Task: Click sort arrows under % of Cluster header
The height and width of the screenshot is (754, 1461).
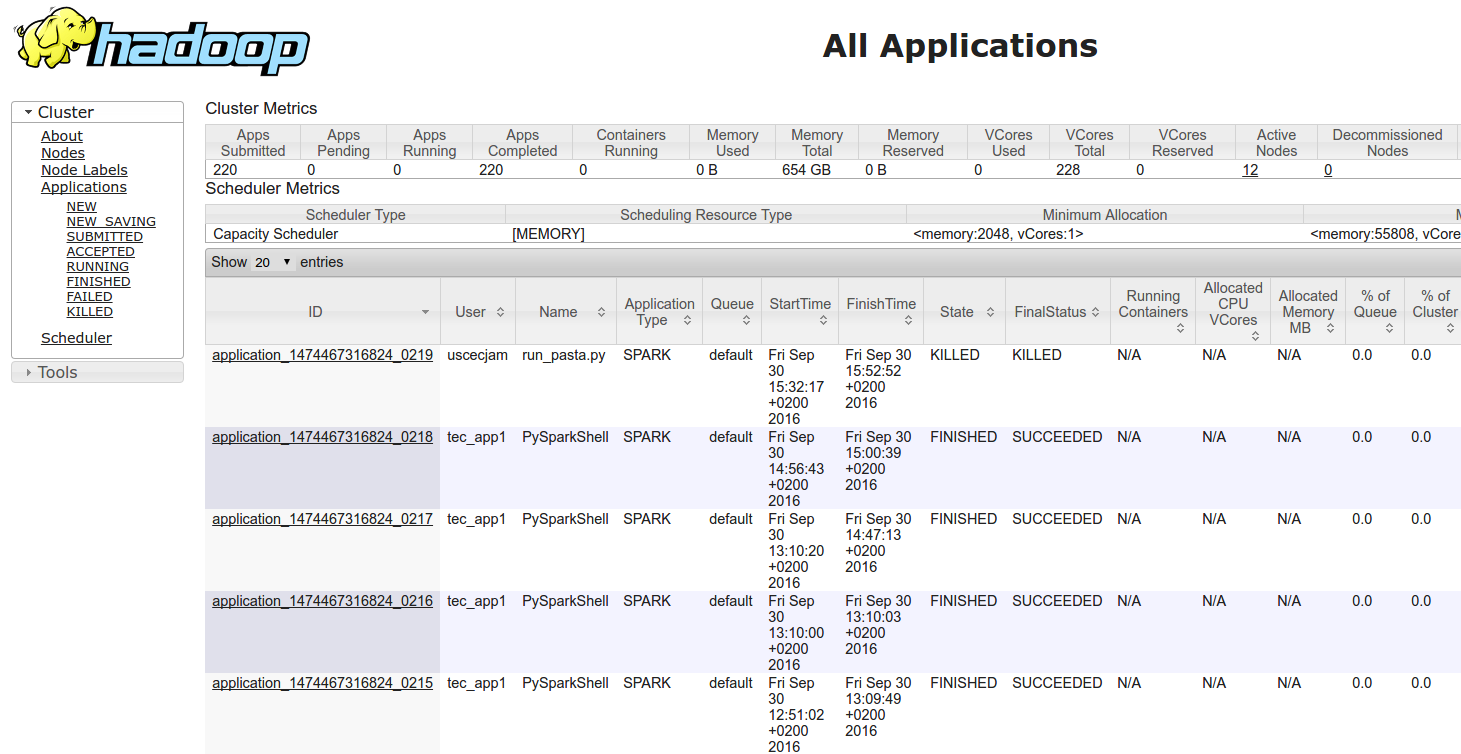Action: [1448, 328]
